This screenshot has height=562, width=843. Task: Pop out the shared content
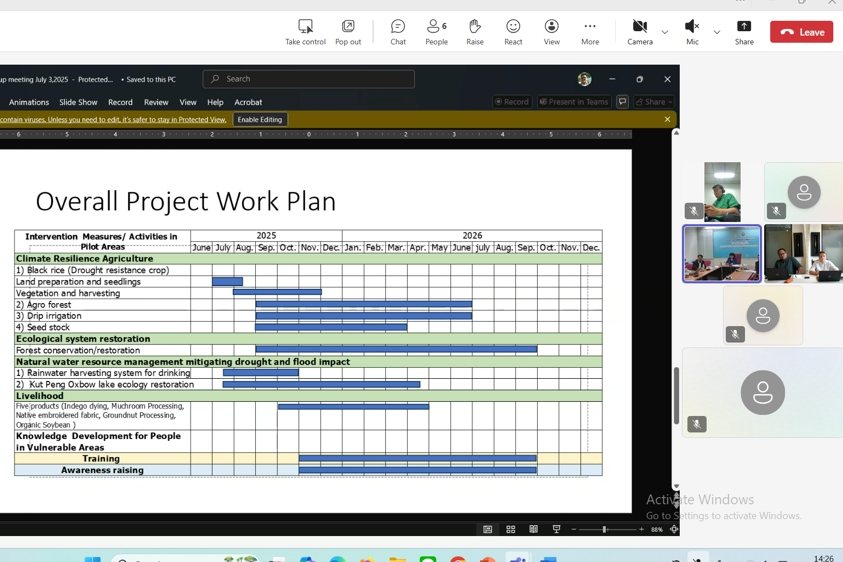click(x=348, y=32)
